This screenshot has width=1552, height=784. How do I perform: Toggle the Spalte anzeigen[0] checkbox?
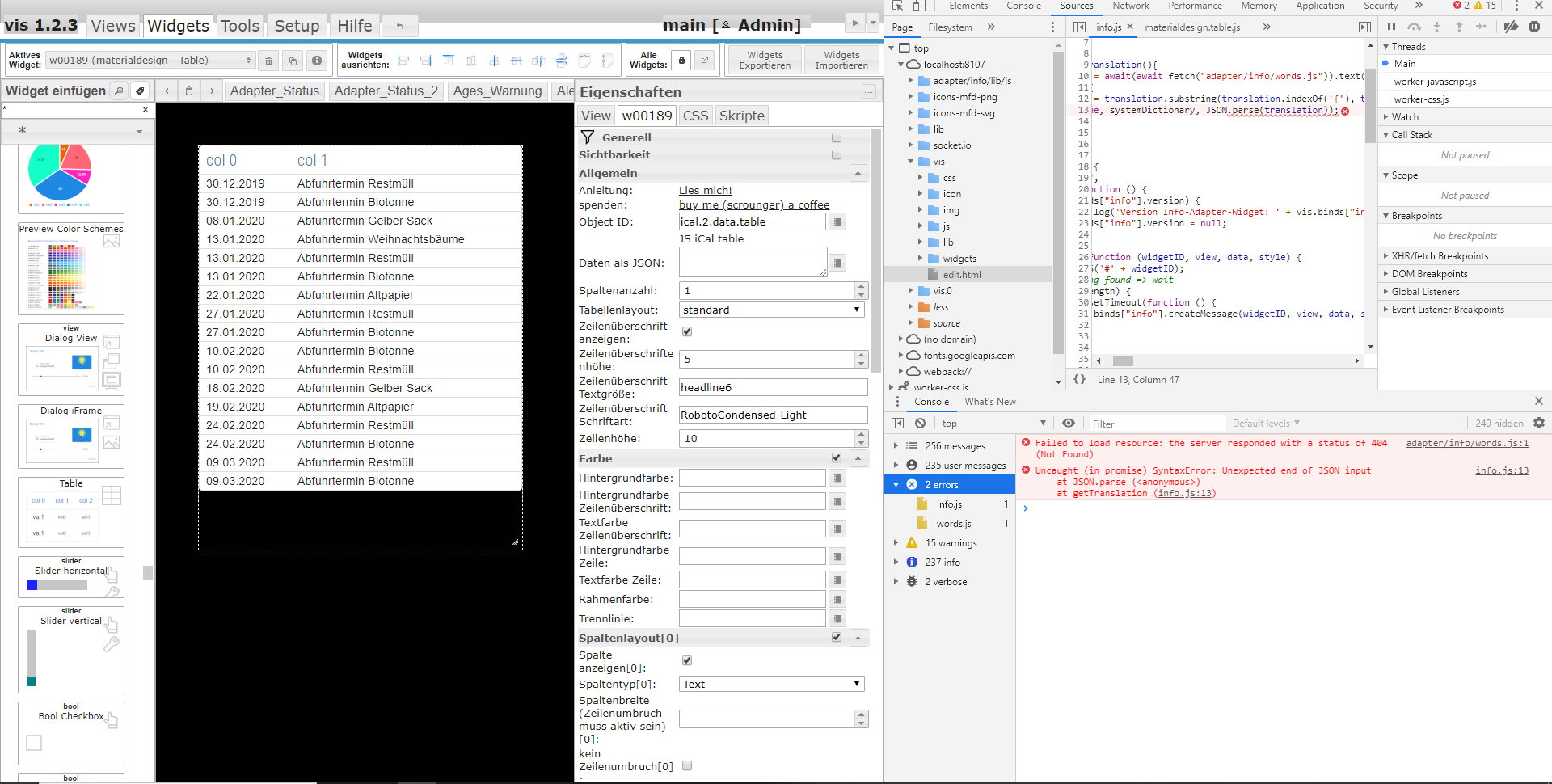pos(687,660)
